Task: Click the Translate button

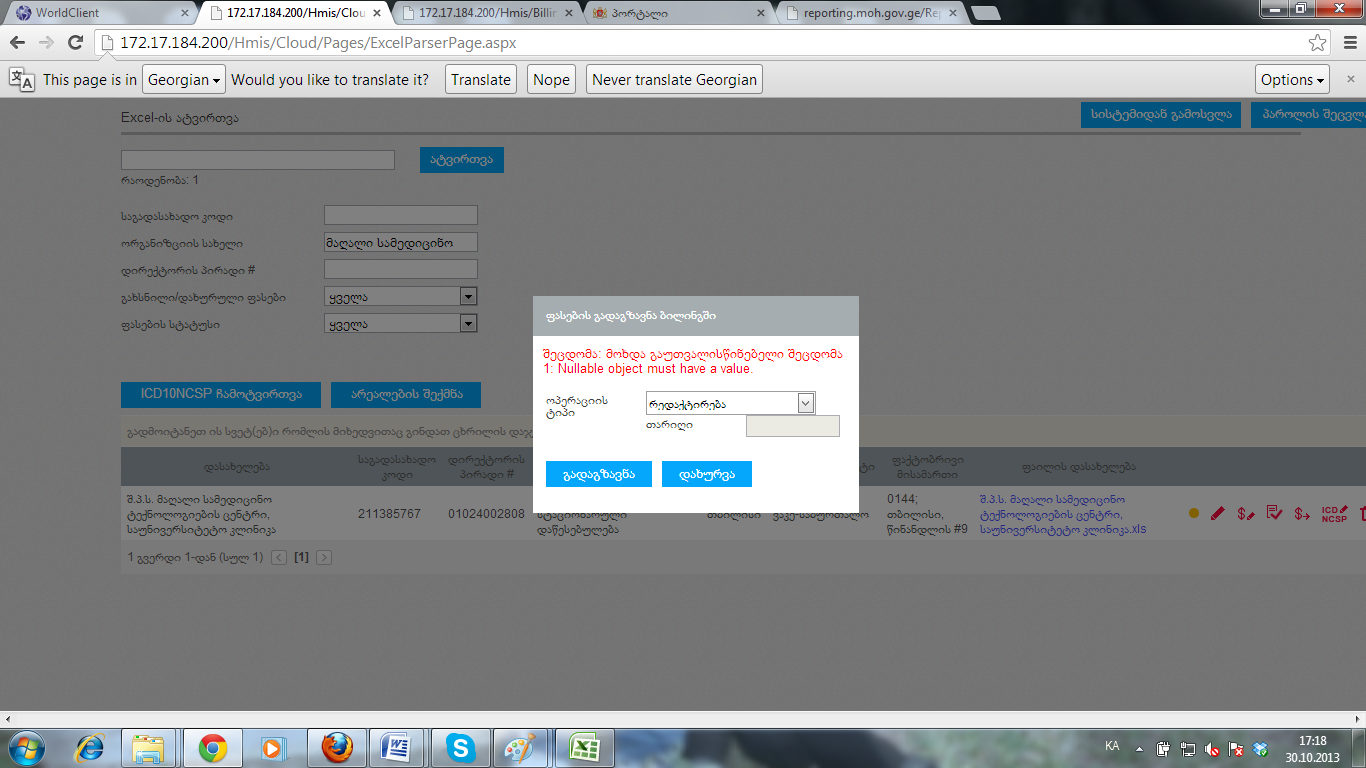Action: click(x=480, y=80)
